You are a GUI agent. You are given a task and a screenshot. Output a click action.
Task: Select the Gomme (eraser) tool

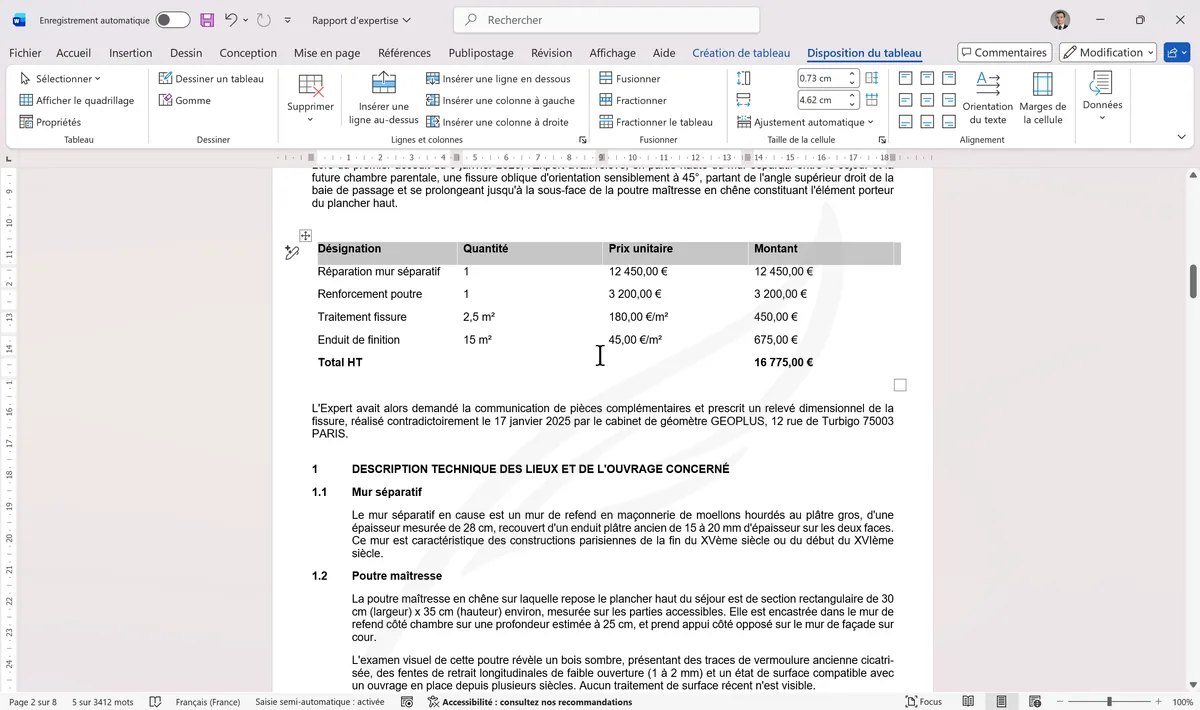tap(183, 100)
